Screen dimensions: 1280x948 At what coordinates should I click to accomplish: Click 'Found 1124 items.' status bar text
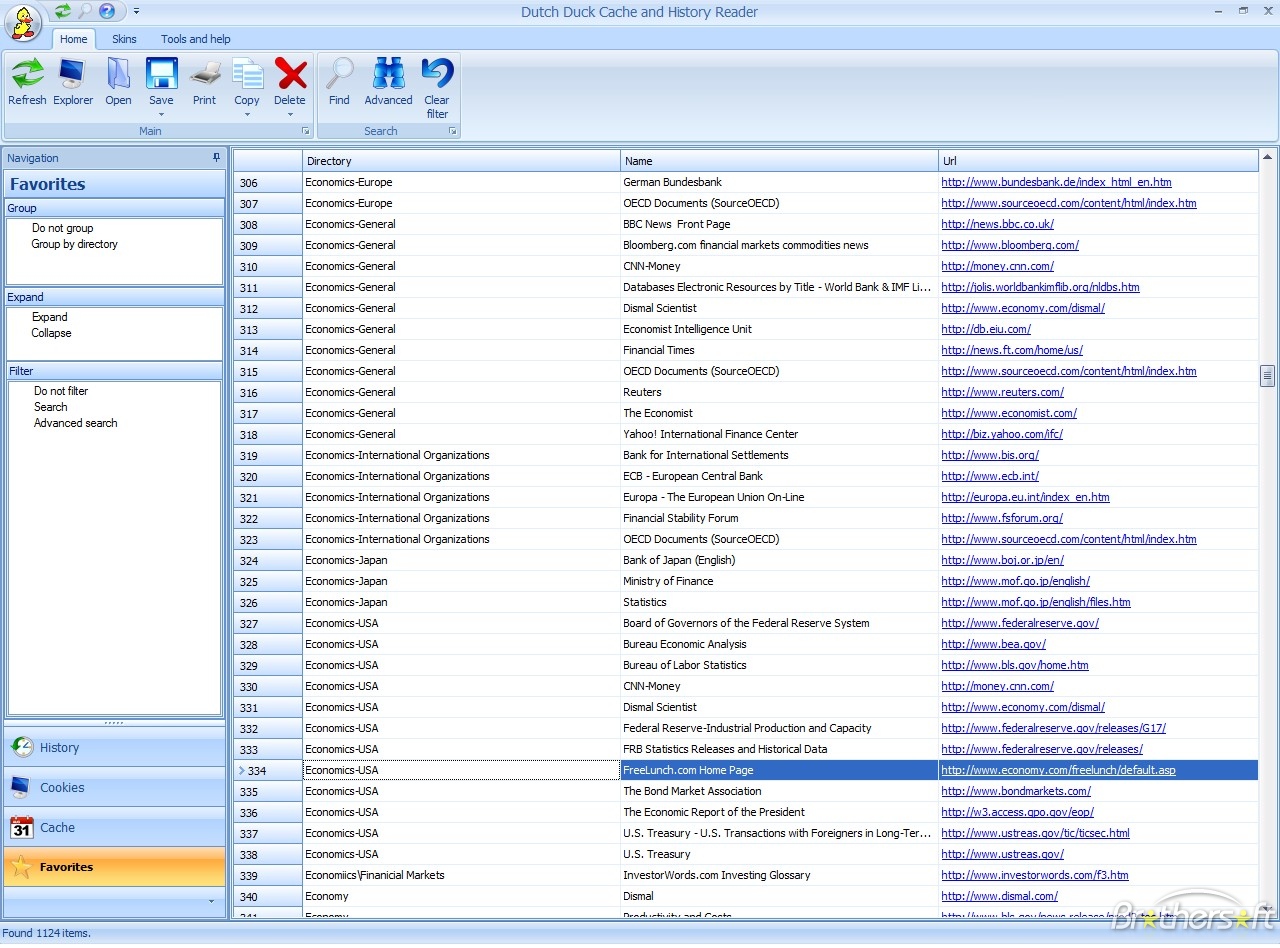[47, 933]
